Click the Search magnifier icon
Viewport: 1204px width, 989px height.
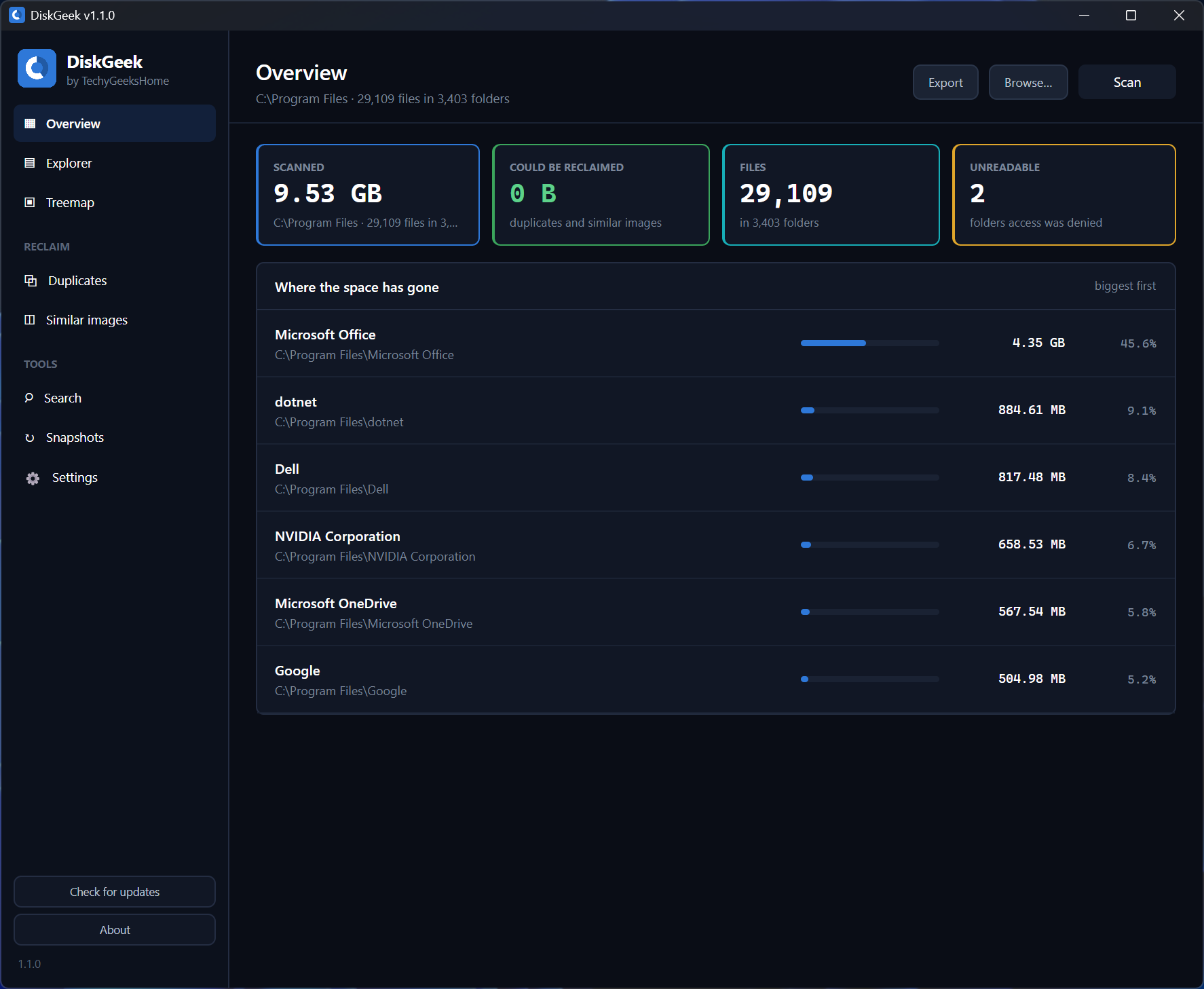[x=29, y=398]
